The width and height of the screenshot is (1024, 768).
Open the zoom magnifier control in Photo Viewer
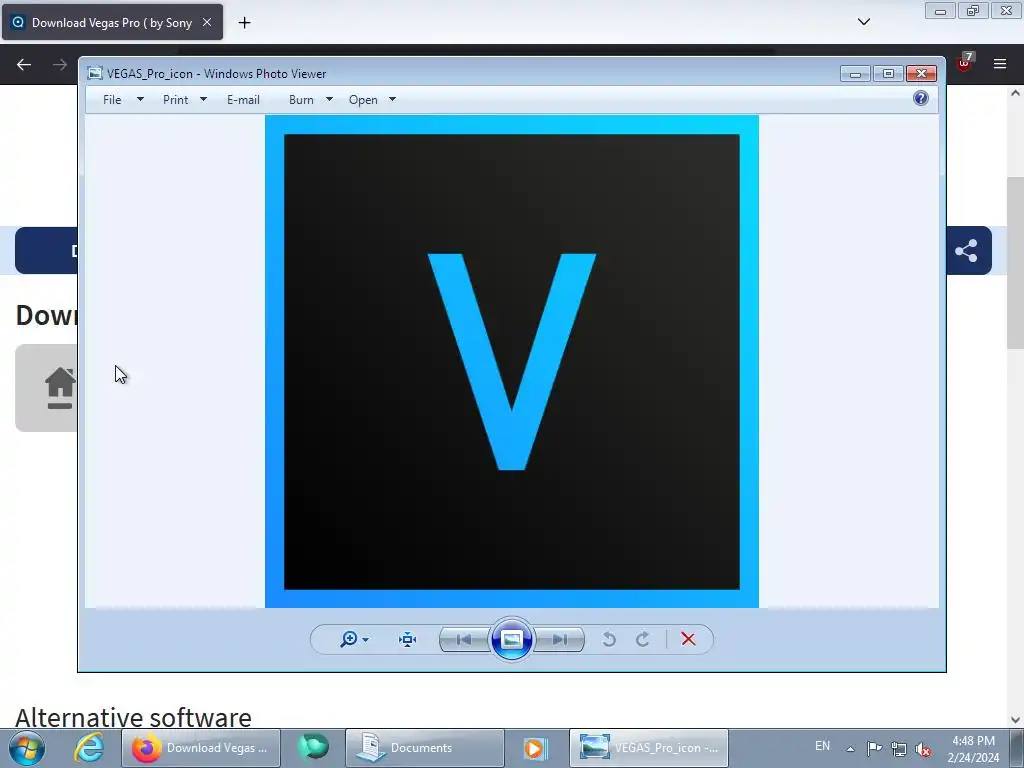click(353, 639)
